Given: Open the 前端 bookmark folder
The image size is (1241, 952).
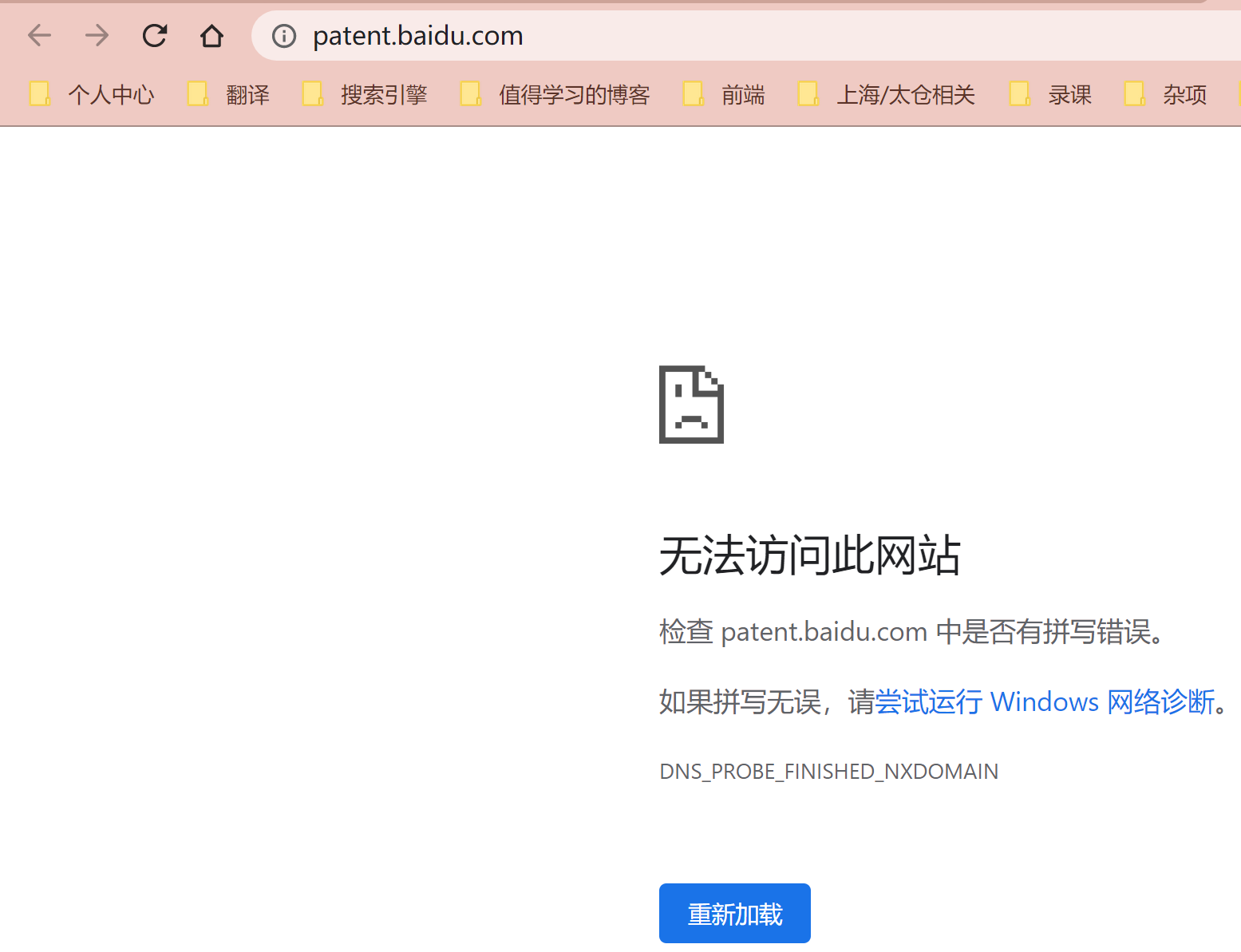Looking at the screenshot, I should 725,95.
